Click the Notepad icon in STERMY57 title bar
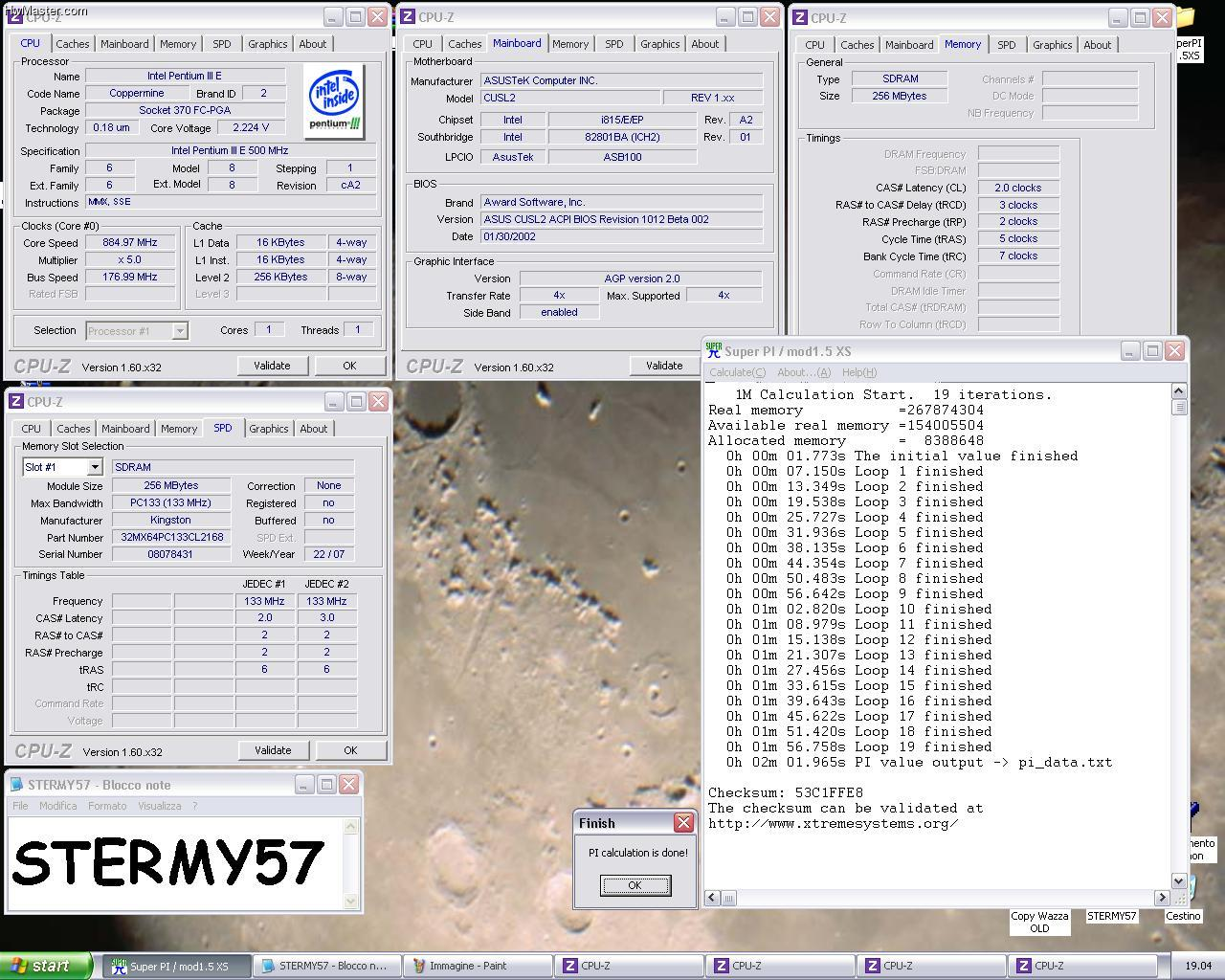This screenshot has height=980, width=1225. tap(16, 785)
